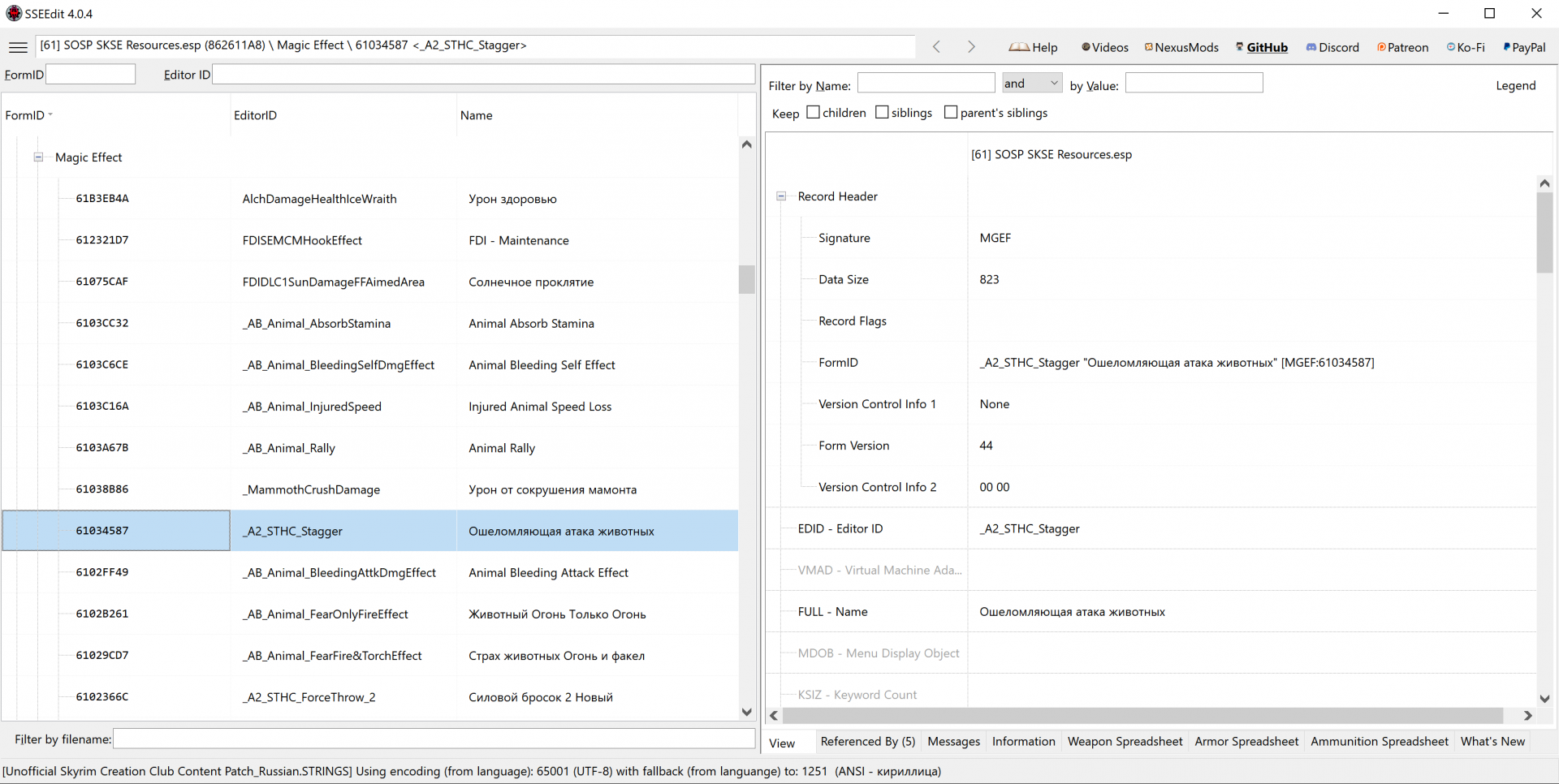Click the Legend button
Screen dimensions: 1559x784
pos(1515,85)
